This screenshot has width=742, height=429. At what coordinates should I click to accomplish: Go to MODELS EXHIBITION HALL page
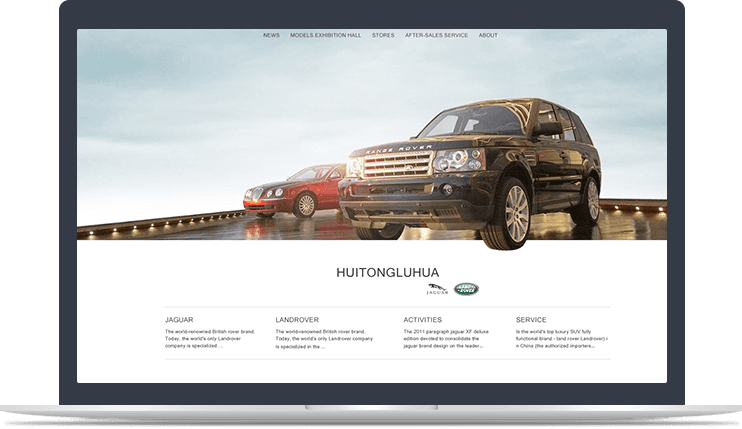[x=326, y=36]
